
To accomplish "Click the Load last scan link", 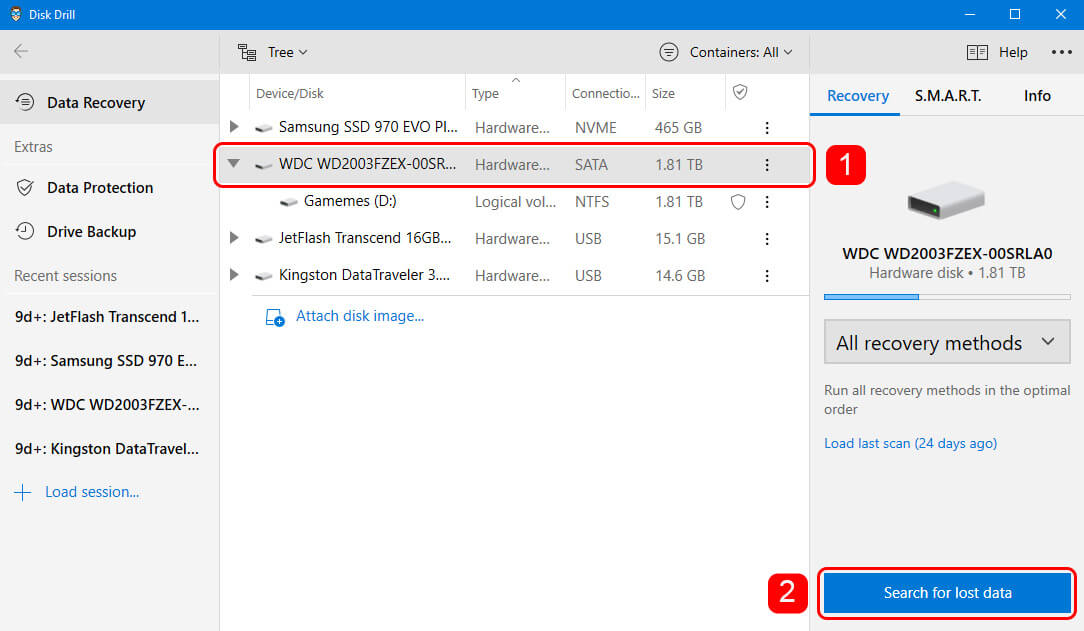I will [910, 443].
